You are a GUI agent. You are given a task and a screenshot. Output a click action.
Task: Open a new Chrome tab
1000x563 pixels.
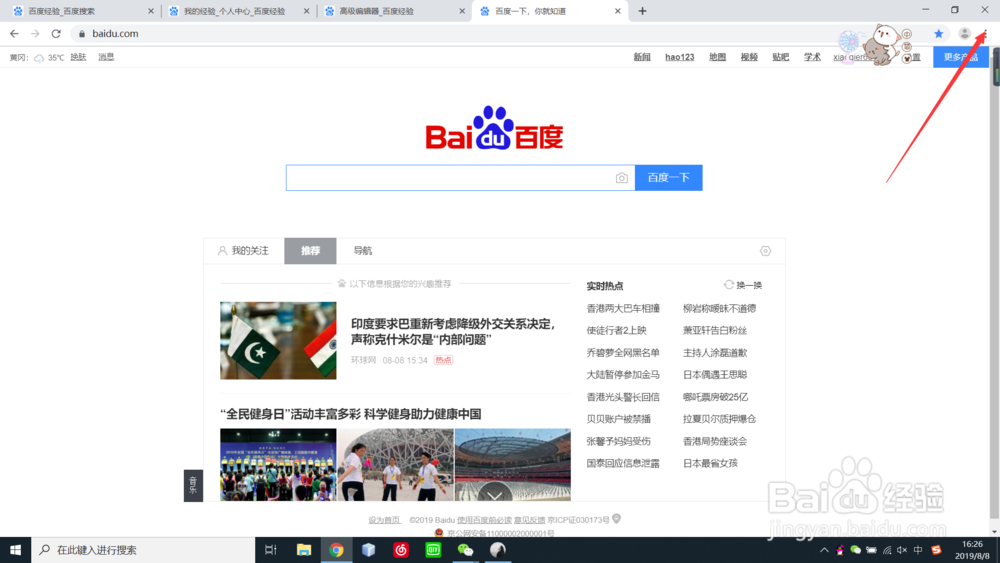642,11
